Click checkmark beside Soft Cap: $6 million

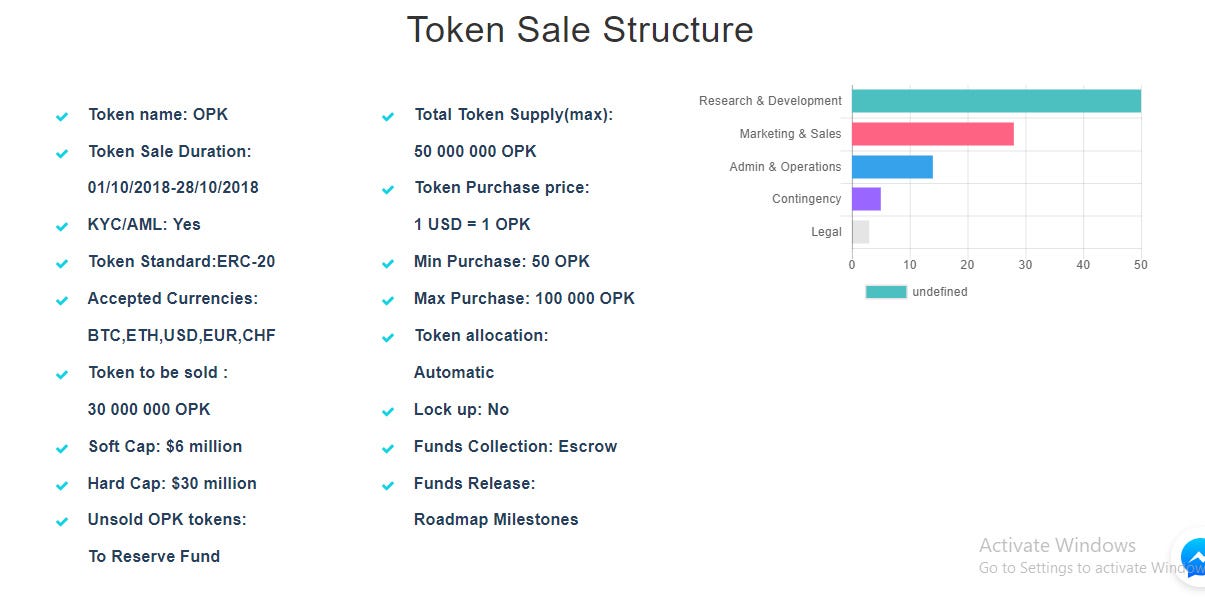click(x=62, y=449)
